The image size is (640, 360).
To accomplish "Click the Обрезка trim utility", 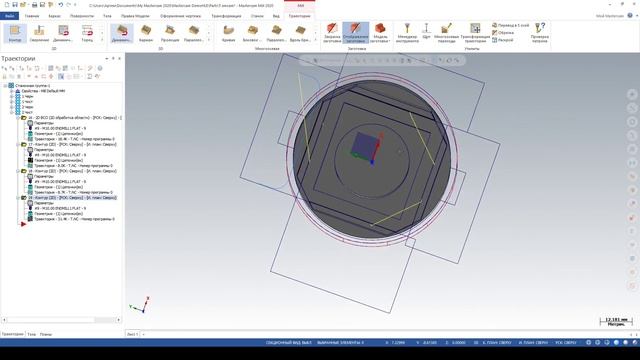I will 503,33.
